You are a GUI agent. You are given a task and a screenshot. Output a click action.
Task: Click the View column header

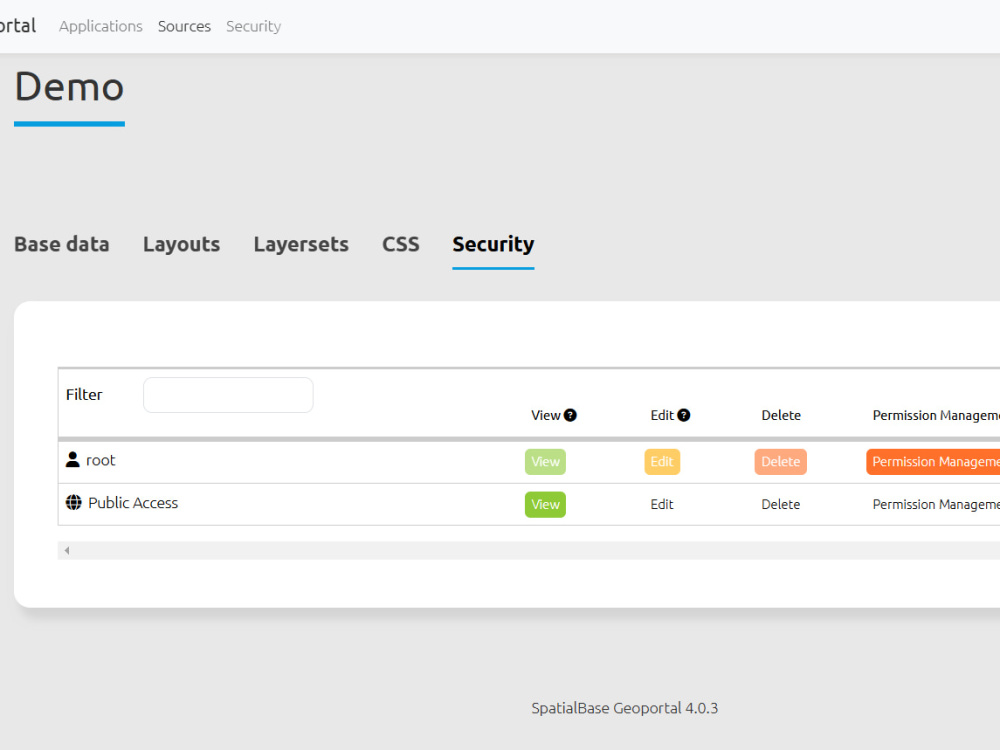pos(546,415)
